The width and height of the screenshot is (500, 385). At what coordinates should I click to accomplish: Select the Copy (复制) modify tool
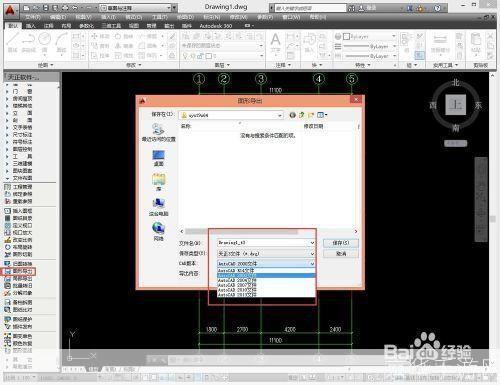(x=100, y=46)
